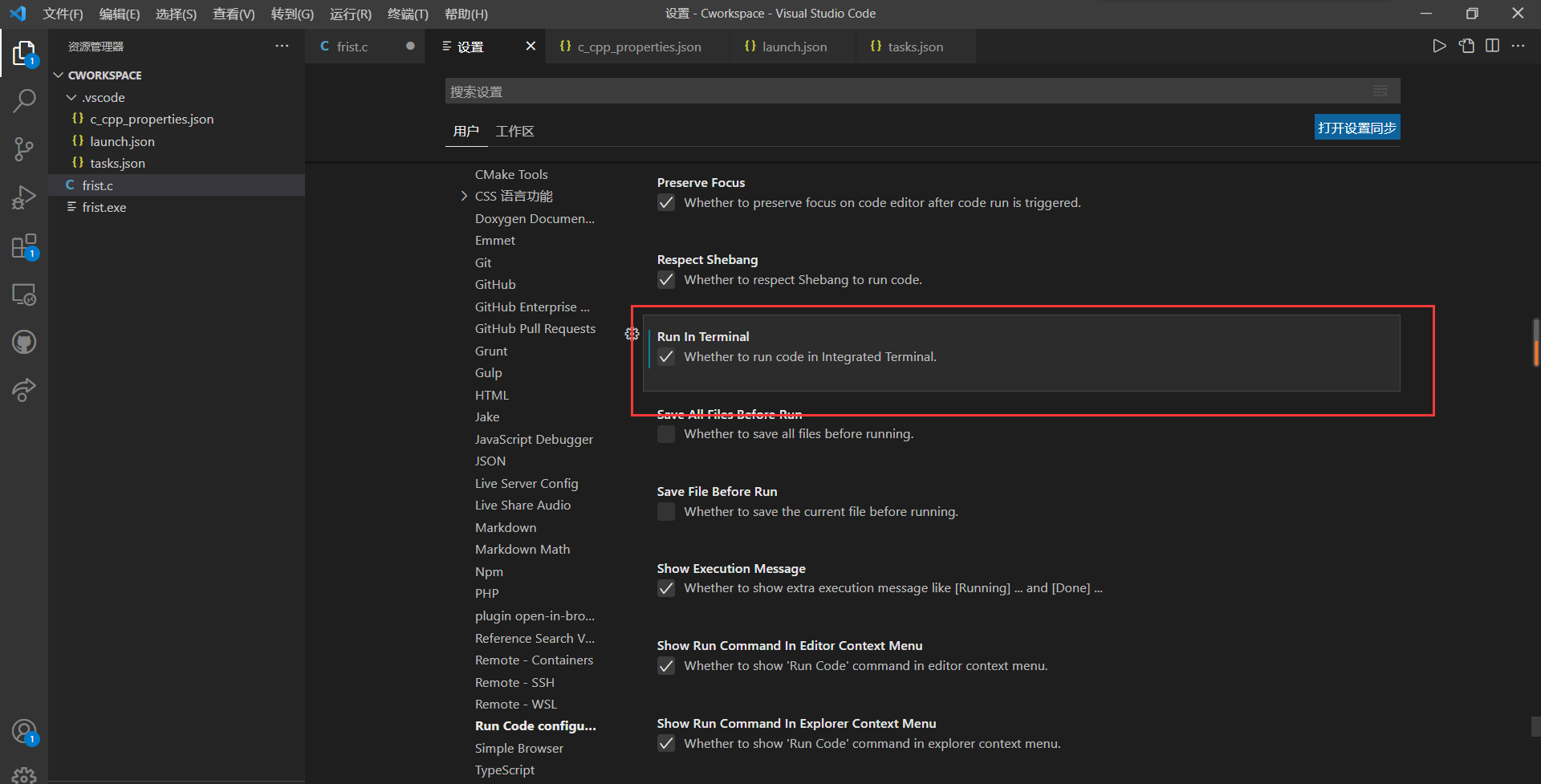Screen dimensions: 1541x784
Task: Toggle Show Execution Message checkbox
Action: click(666, 588)
